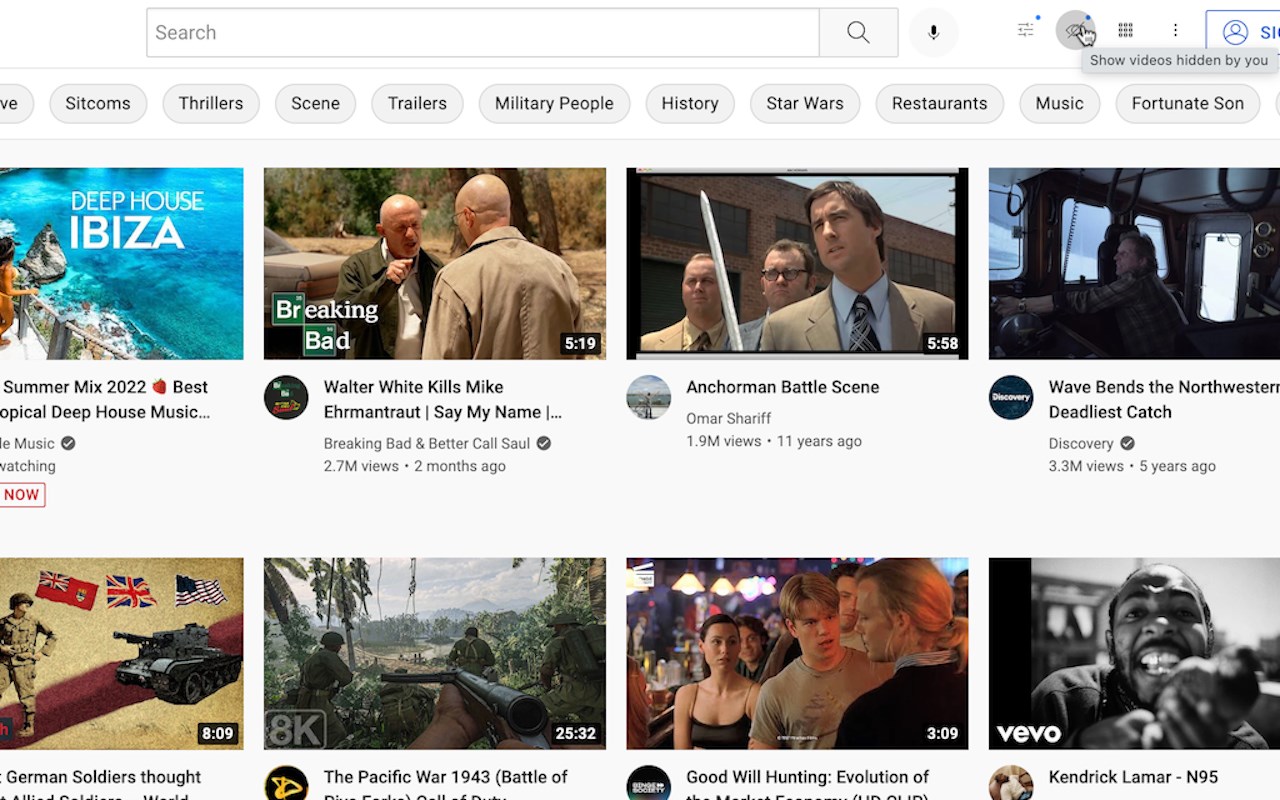Play the Anchorman Battle Scene thumbnail
The width and height of the screenshot is (1280, 800).
797,264
